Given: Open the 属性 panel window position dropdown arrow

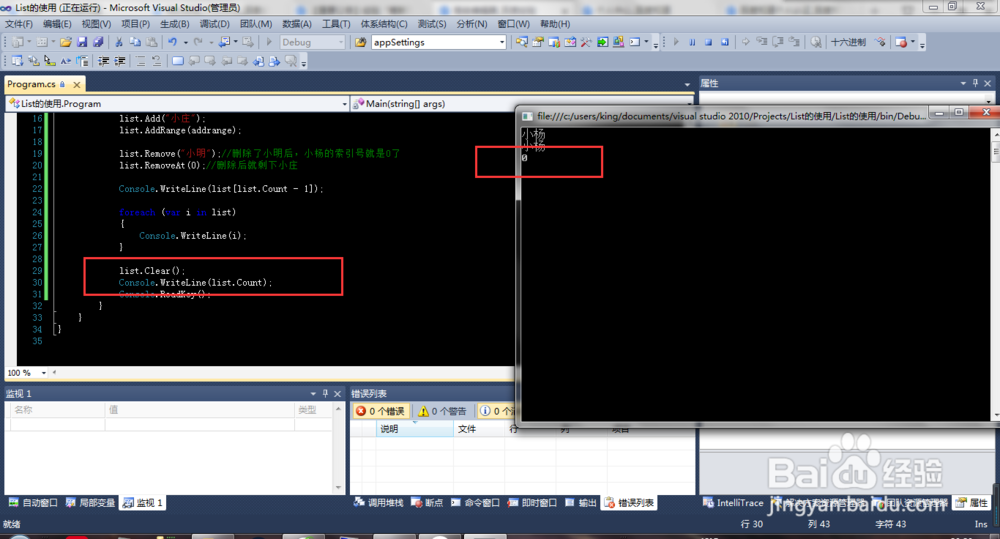Looking at the screenshot, I should click(963, 84).
